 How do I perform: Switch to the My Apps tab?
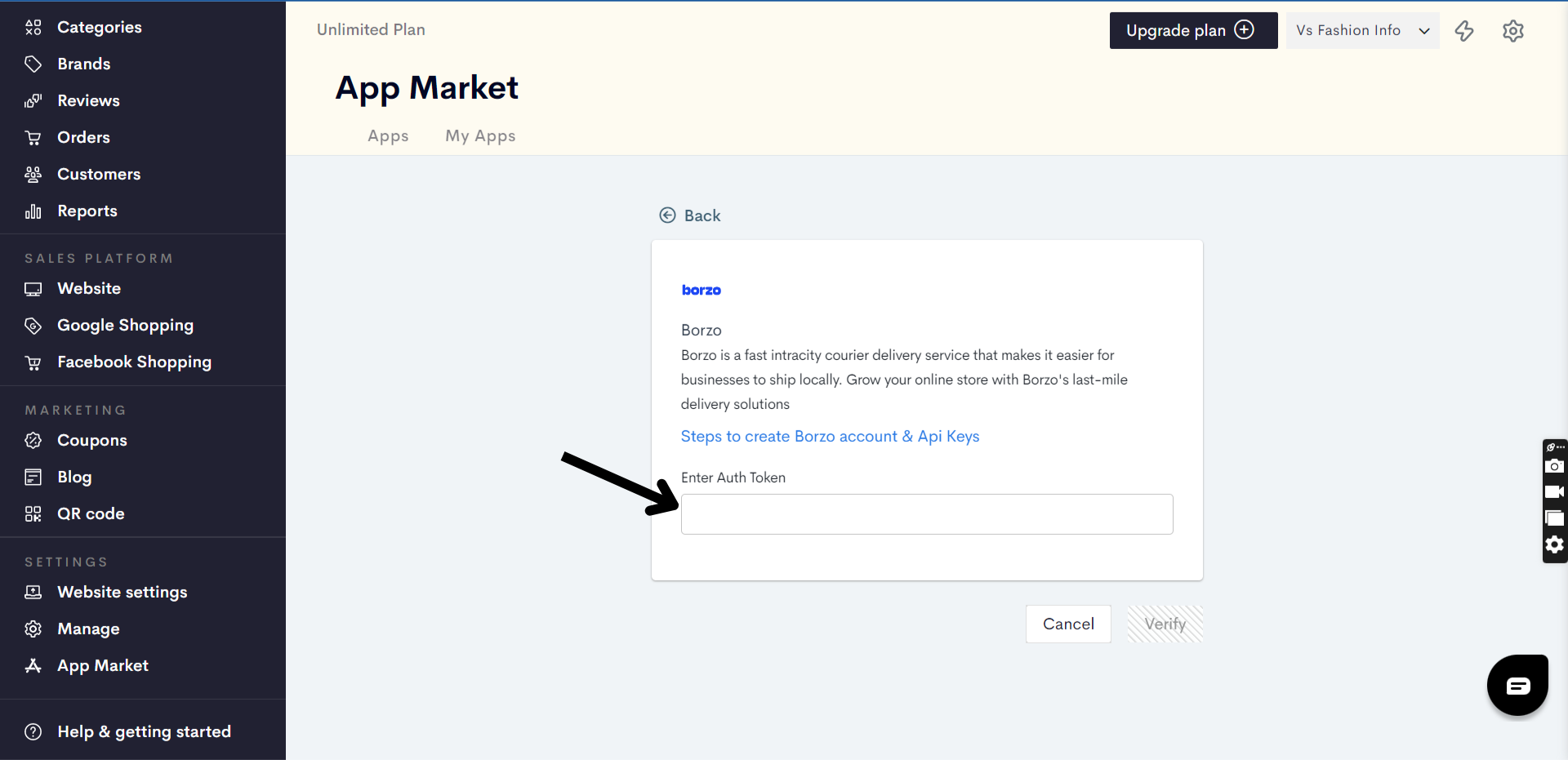tap(480, 136)
